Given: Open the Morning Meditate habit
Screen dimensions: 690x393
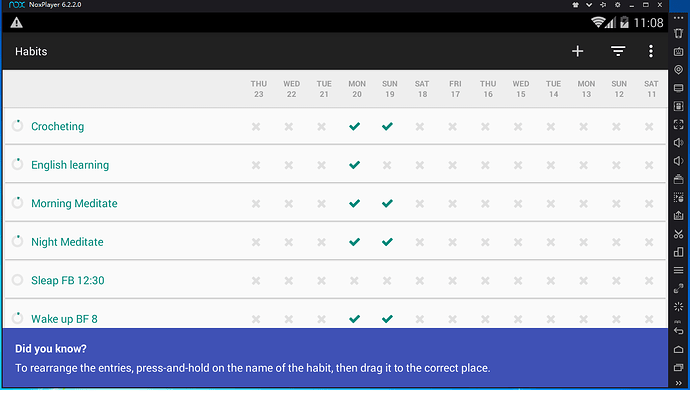Looking at the screenshot, I should coord(74,203).
